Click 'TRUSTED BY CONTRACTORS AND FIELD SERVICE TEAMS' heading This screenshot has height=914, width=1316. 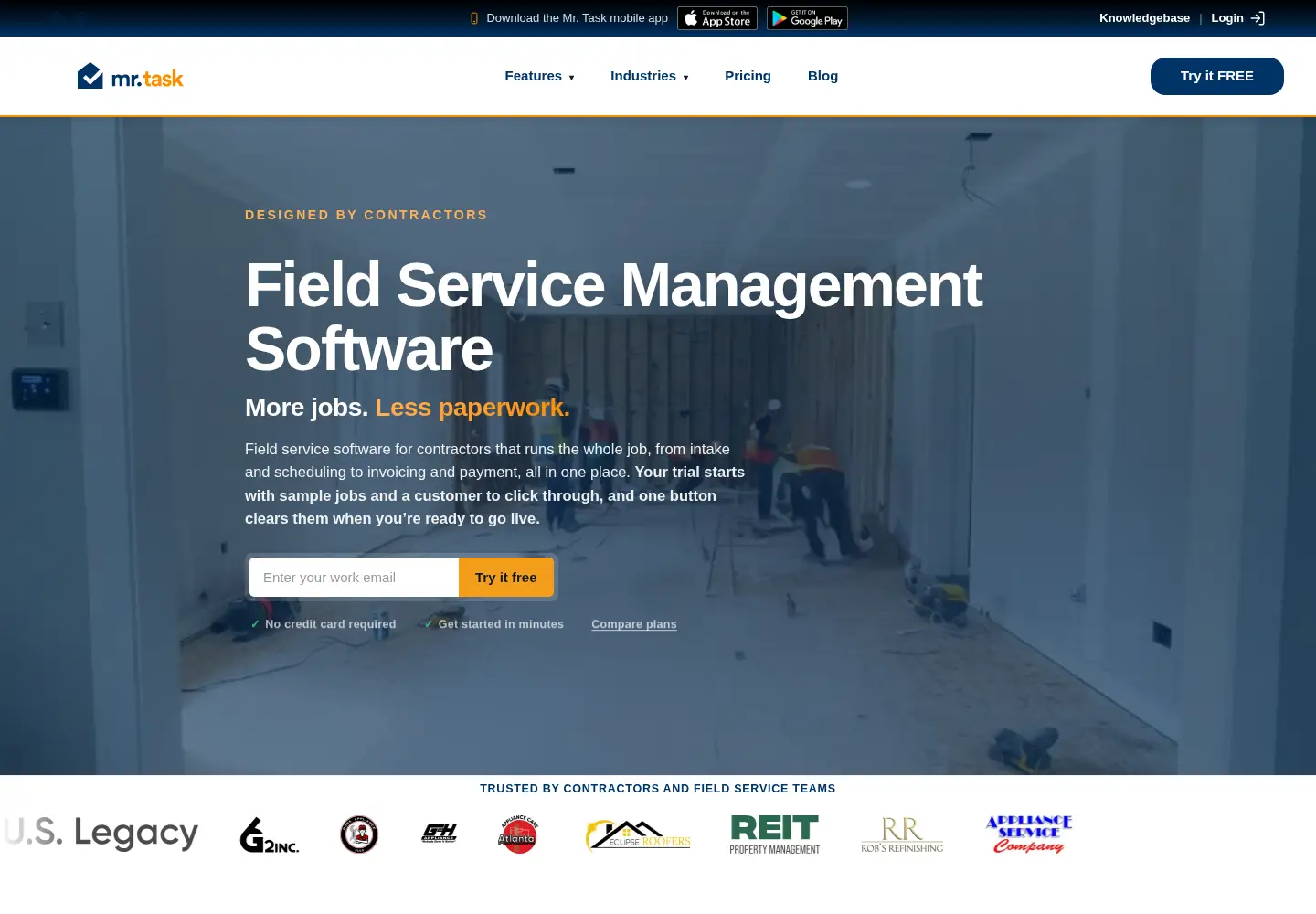pos(658,789)
